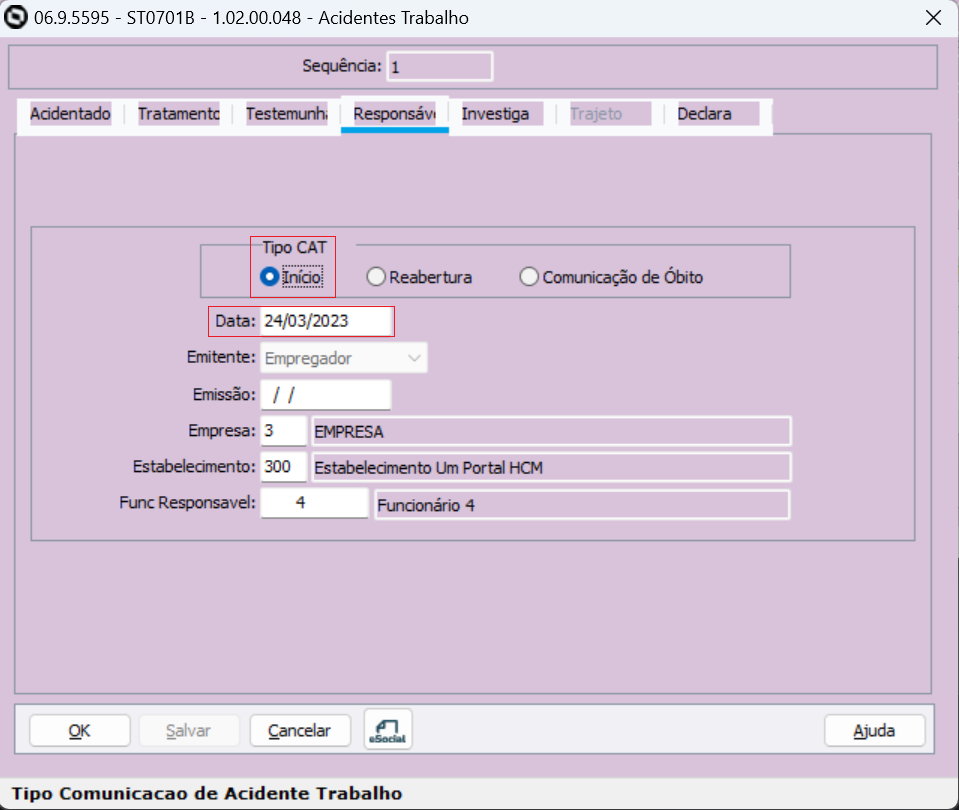Click the Estabelecimento code field 300
The image size is (959, 810).
[x=284, y=467]
